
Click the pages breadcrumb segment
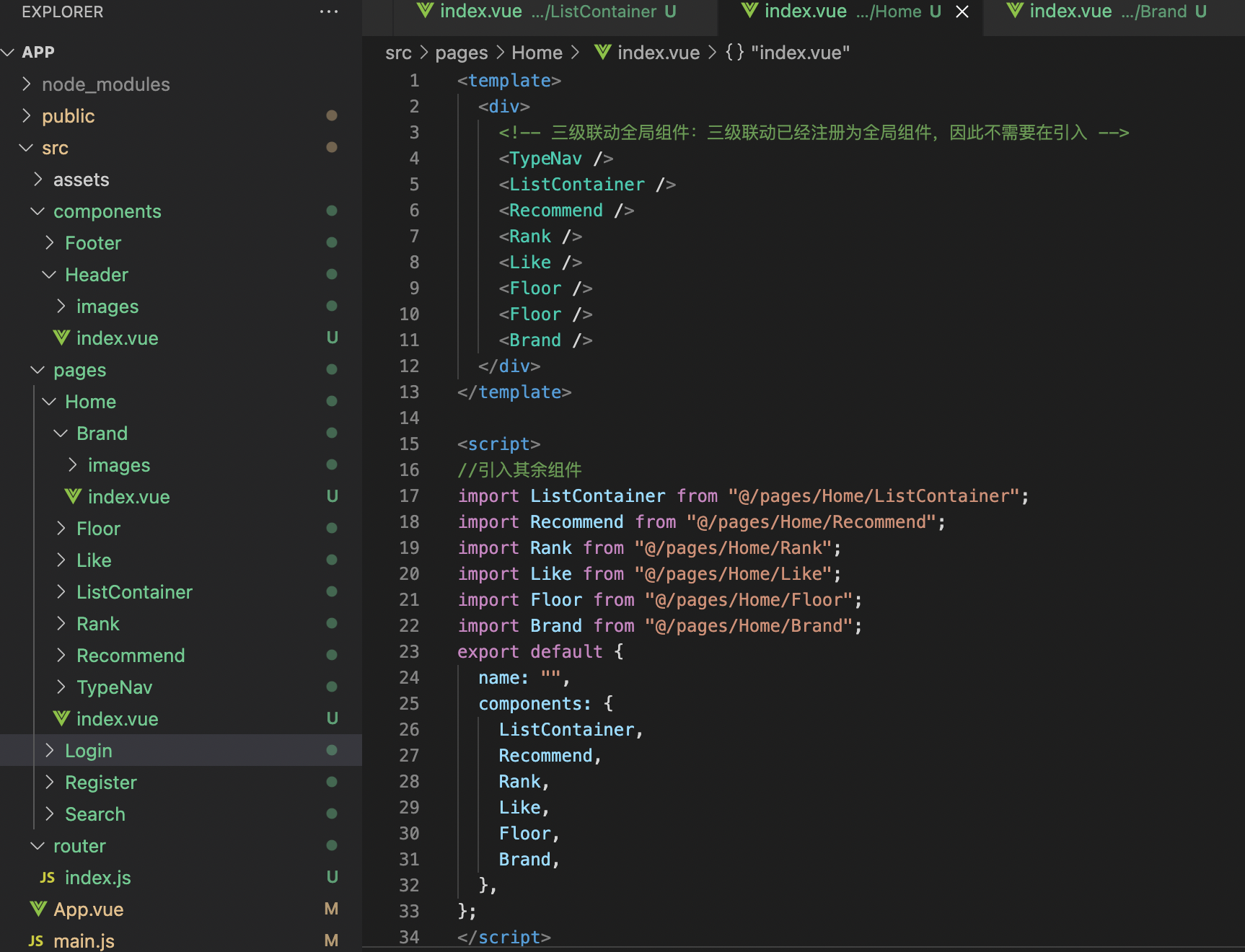(461, 53)
